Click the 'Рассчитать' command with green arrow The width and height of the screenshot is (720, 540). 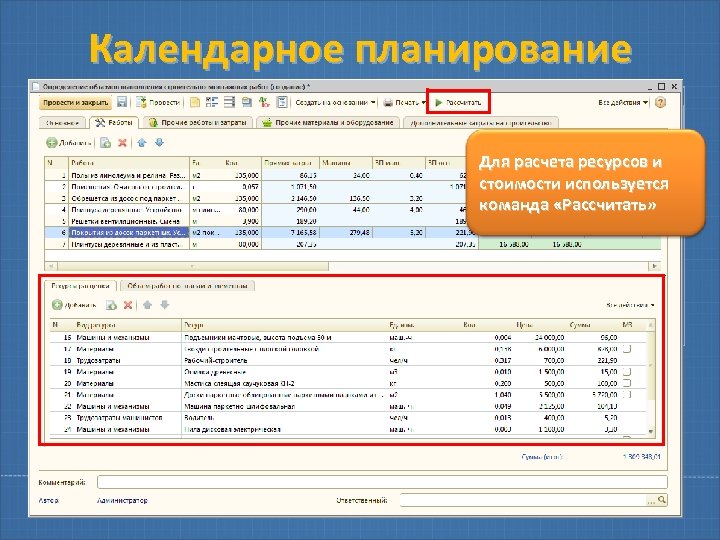pyautogui.click(x=458, y=102)
